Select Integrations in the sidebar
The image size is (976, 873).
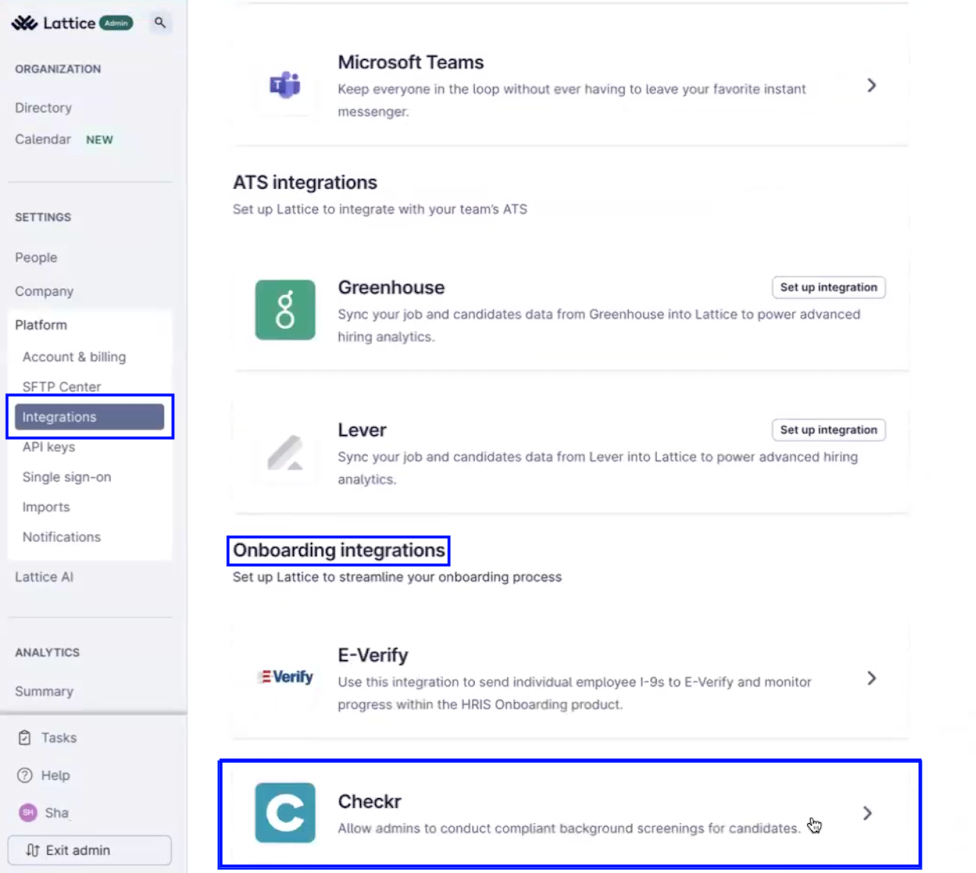(90, 417)
